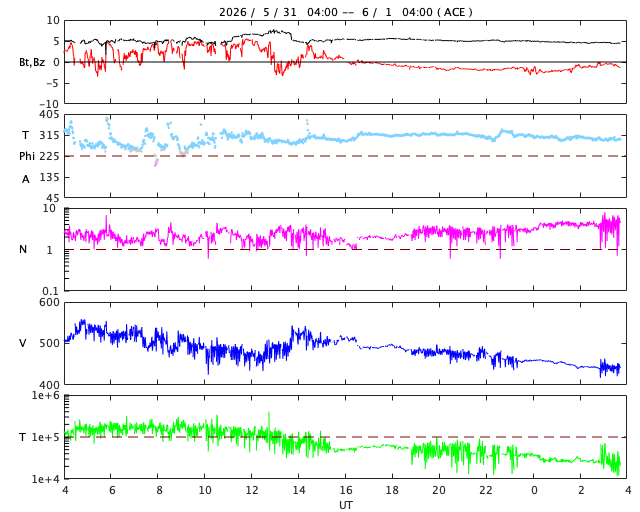Click the "N" density panel label
This screenshot has height=512, width=640.
[x=23, y=249]
